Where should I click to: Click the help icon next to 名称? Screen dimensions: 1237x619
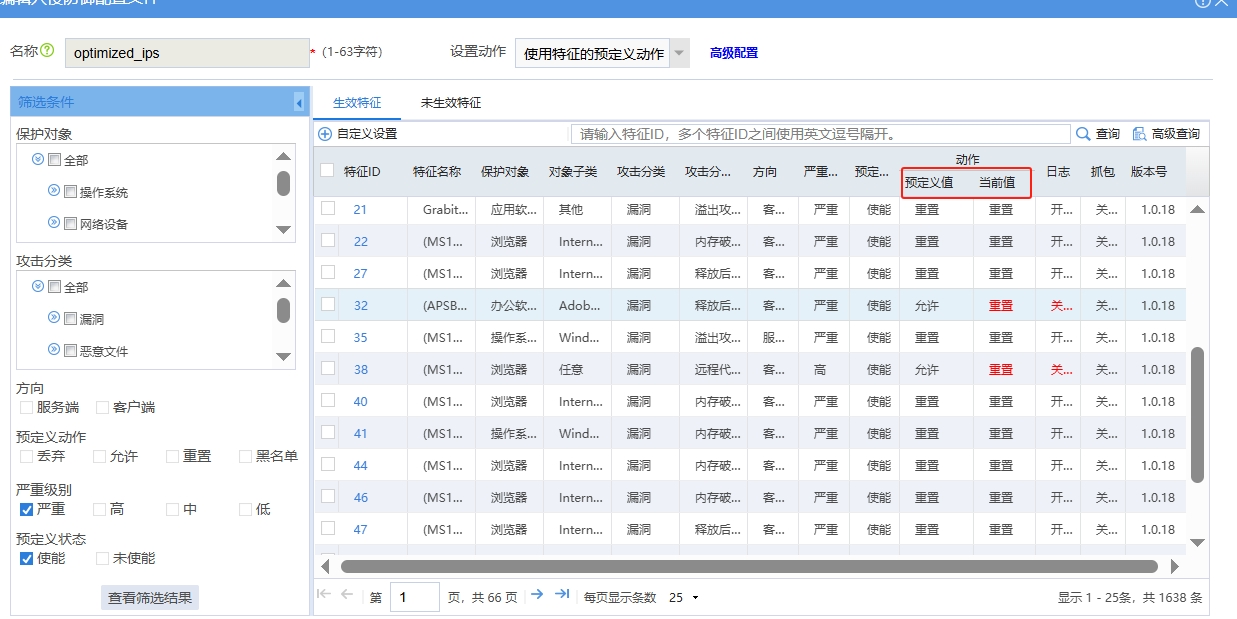pos(47,51)
